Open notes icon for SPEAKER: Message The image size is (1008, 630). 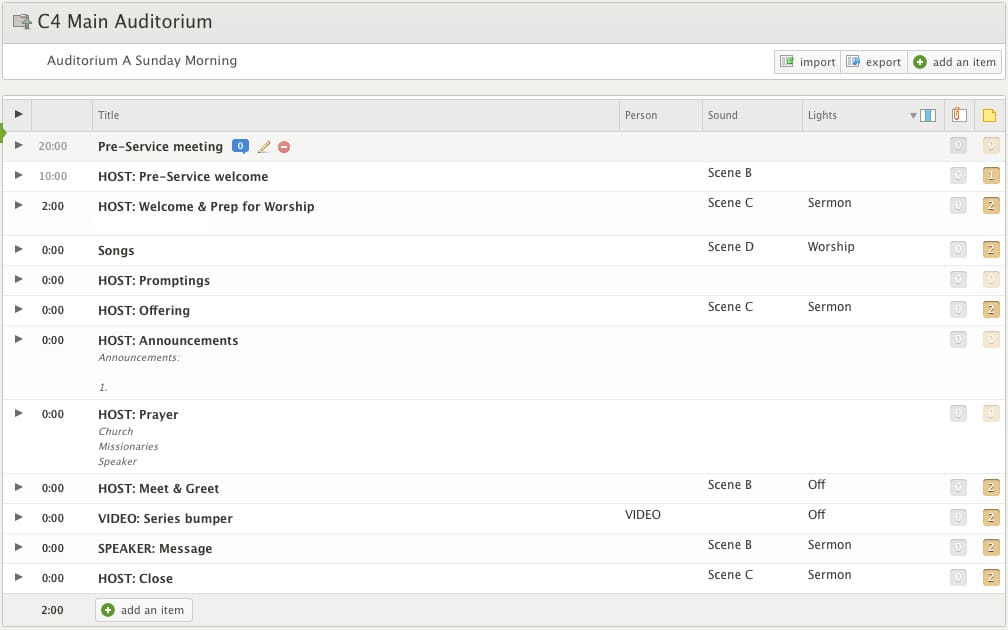[x=991, y=548]
